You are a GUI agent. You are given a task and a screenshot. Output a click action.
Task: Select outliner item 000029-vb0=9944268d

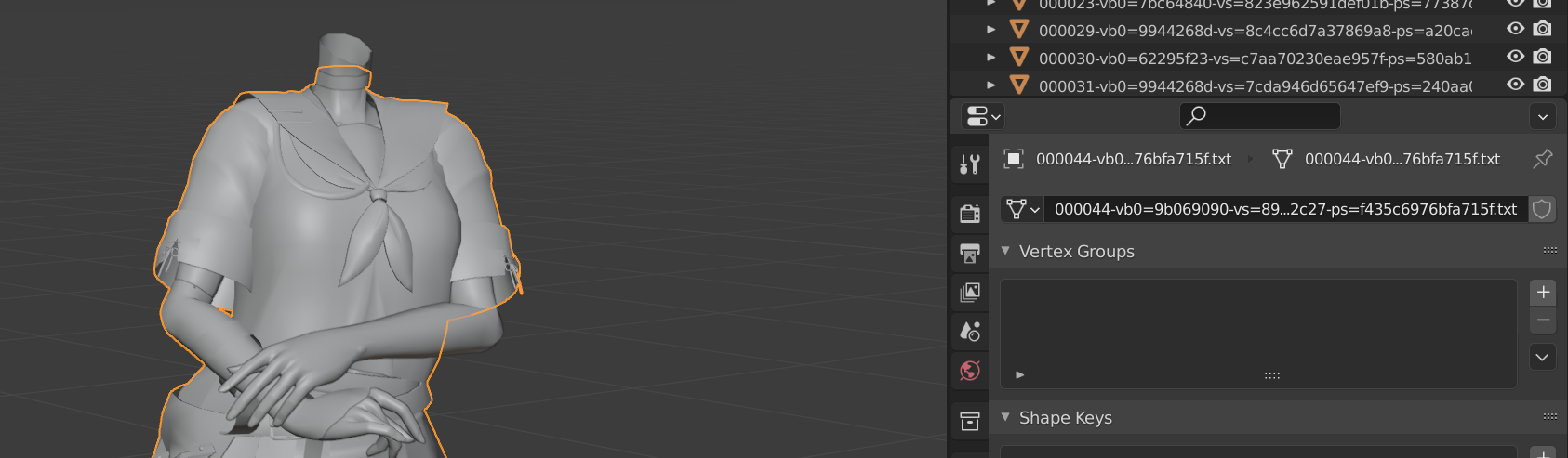[x=1255, y=31]
